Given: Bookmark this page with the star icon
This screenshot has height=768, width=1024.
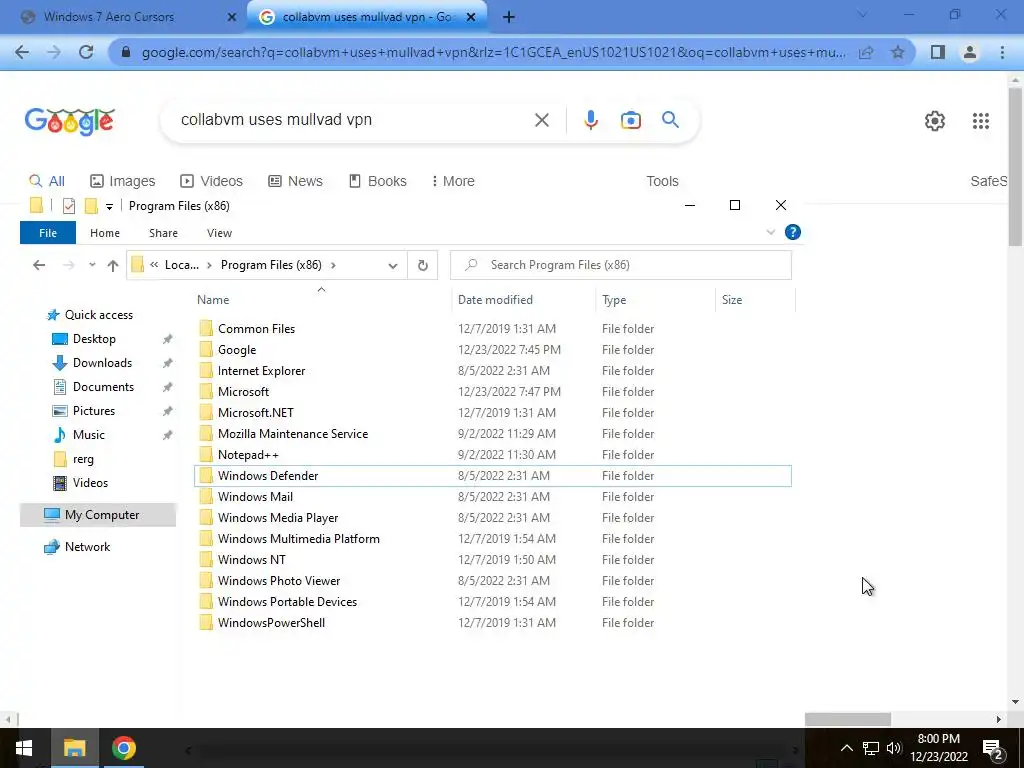Looking at the screenshot, I should (x=898, y=52).
